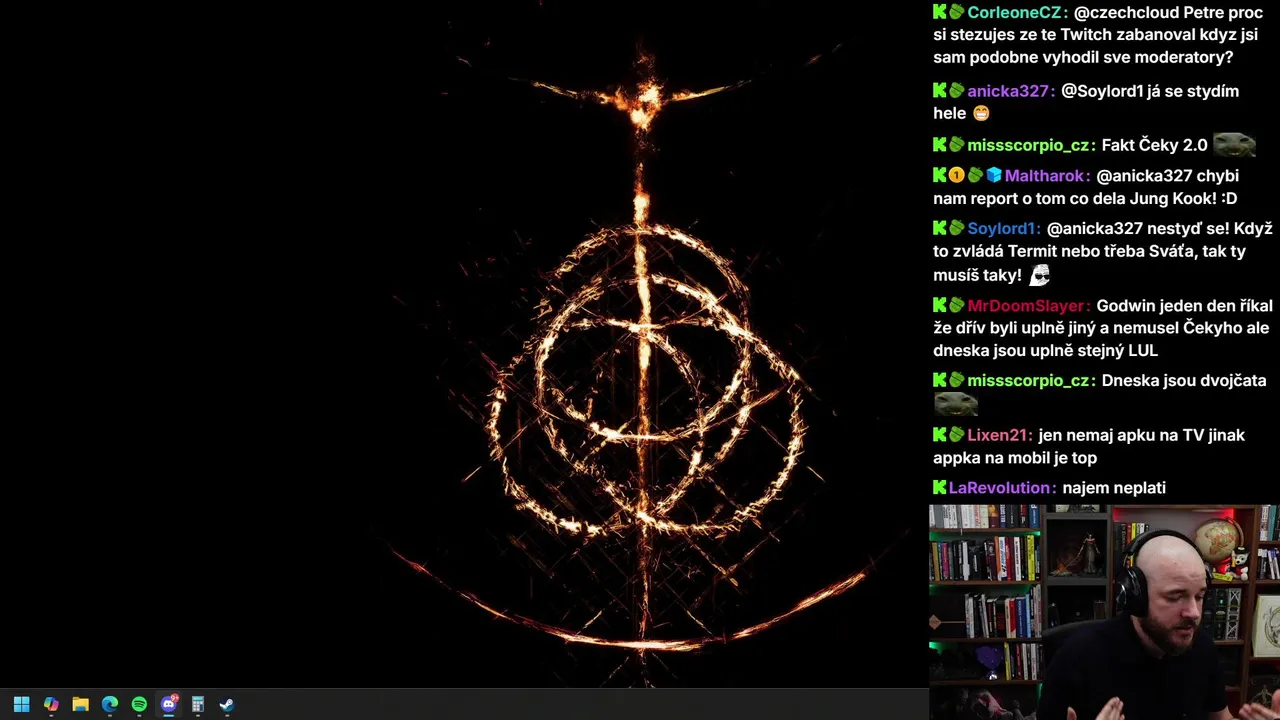Click the emote below 'Dneska jsou dvojčata'

tap(955, 404)
